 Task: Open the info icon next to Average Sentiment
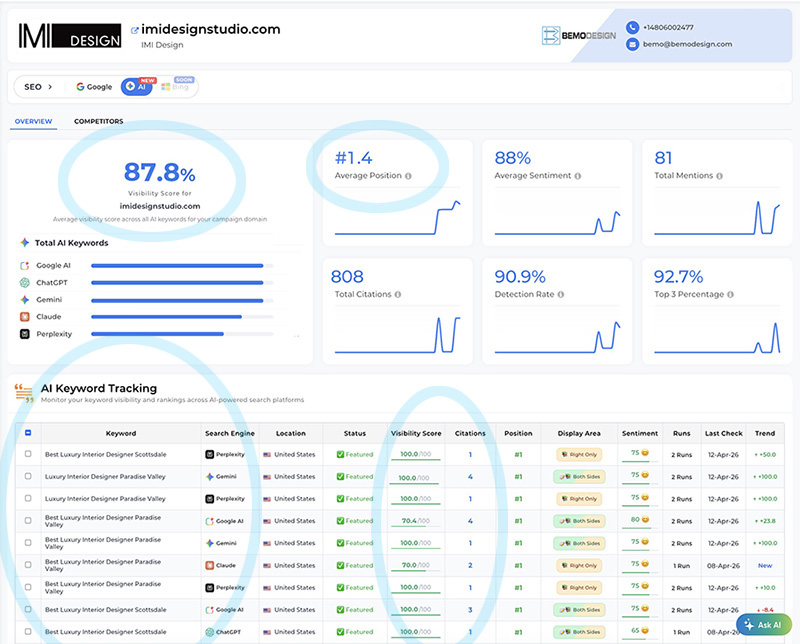click(x=578, y=176)
